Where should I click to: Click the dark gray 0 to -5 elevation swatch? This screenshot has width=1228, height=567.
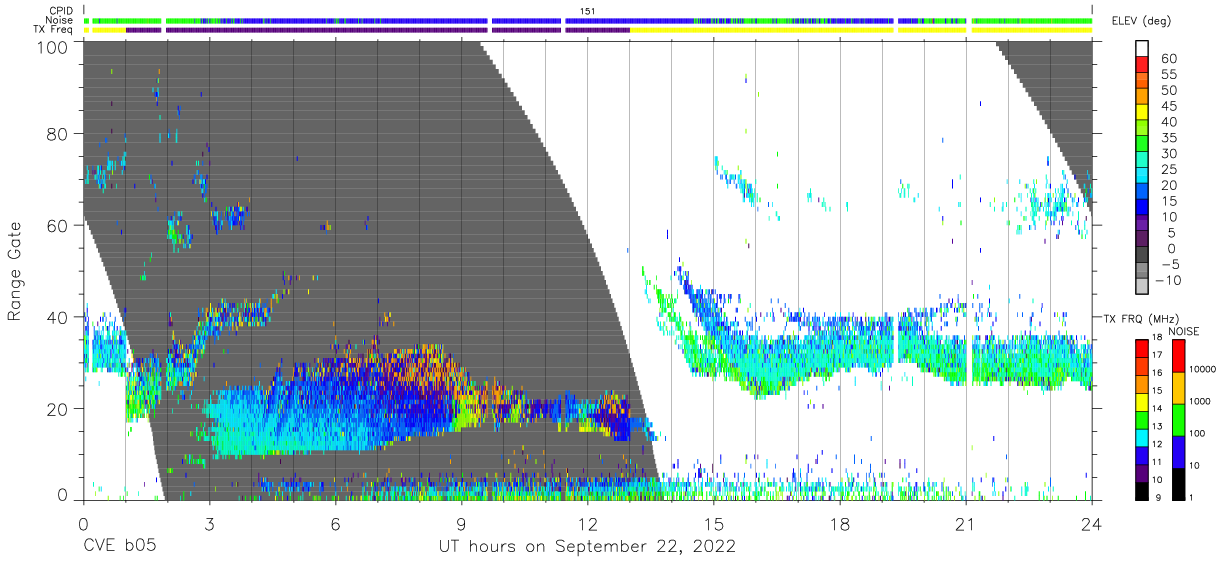pyautogui.click(x=1144, y=256)
